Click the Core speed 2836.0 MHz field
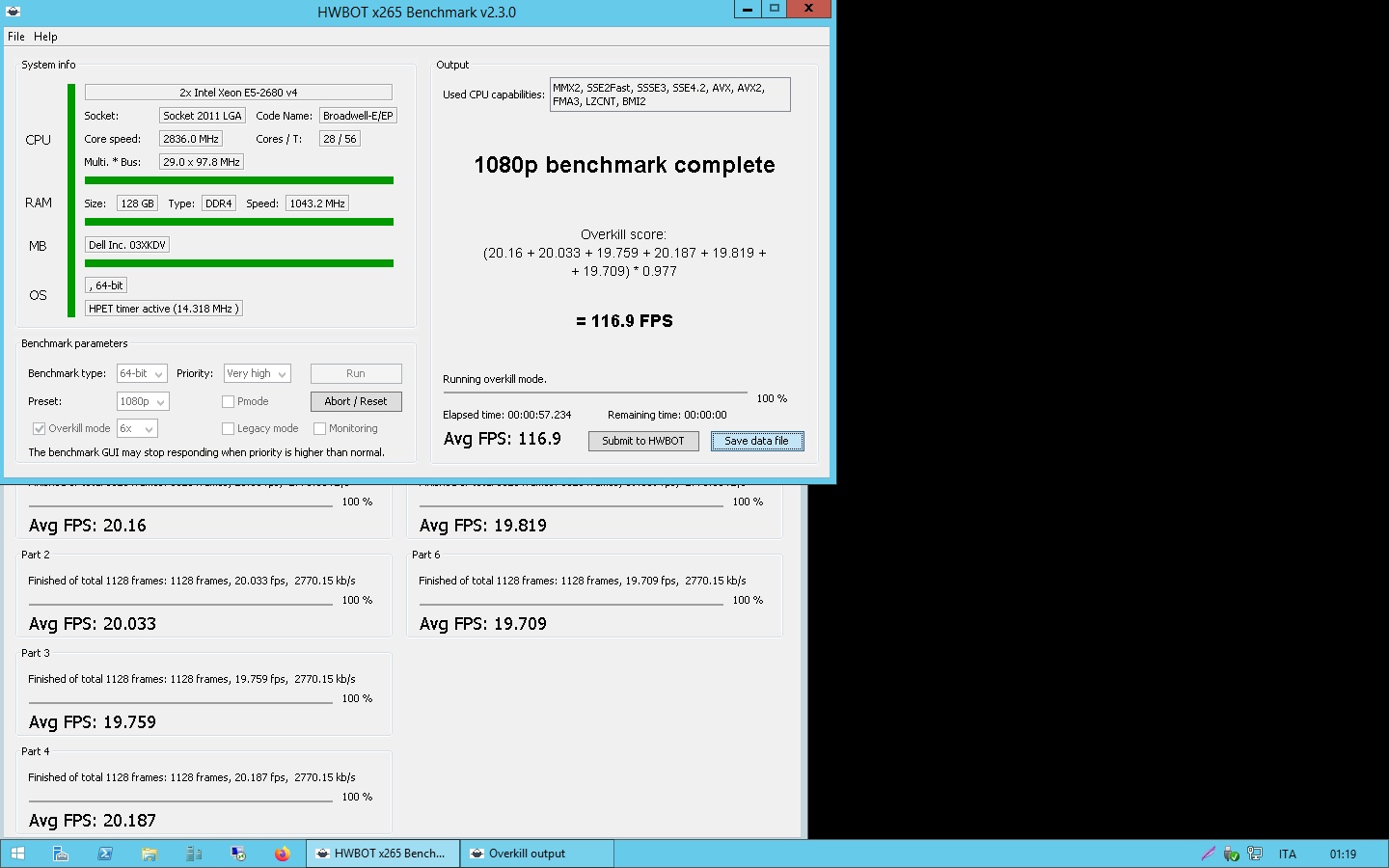The width and height of the screenshot is (1389, 868). [x=191, y=139]
